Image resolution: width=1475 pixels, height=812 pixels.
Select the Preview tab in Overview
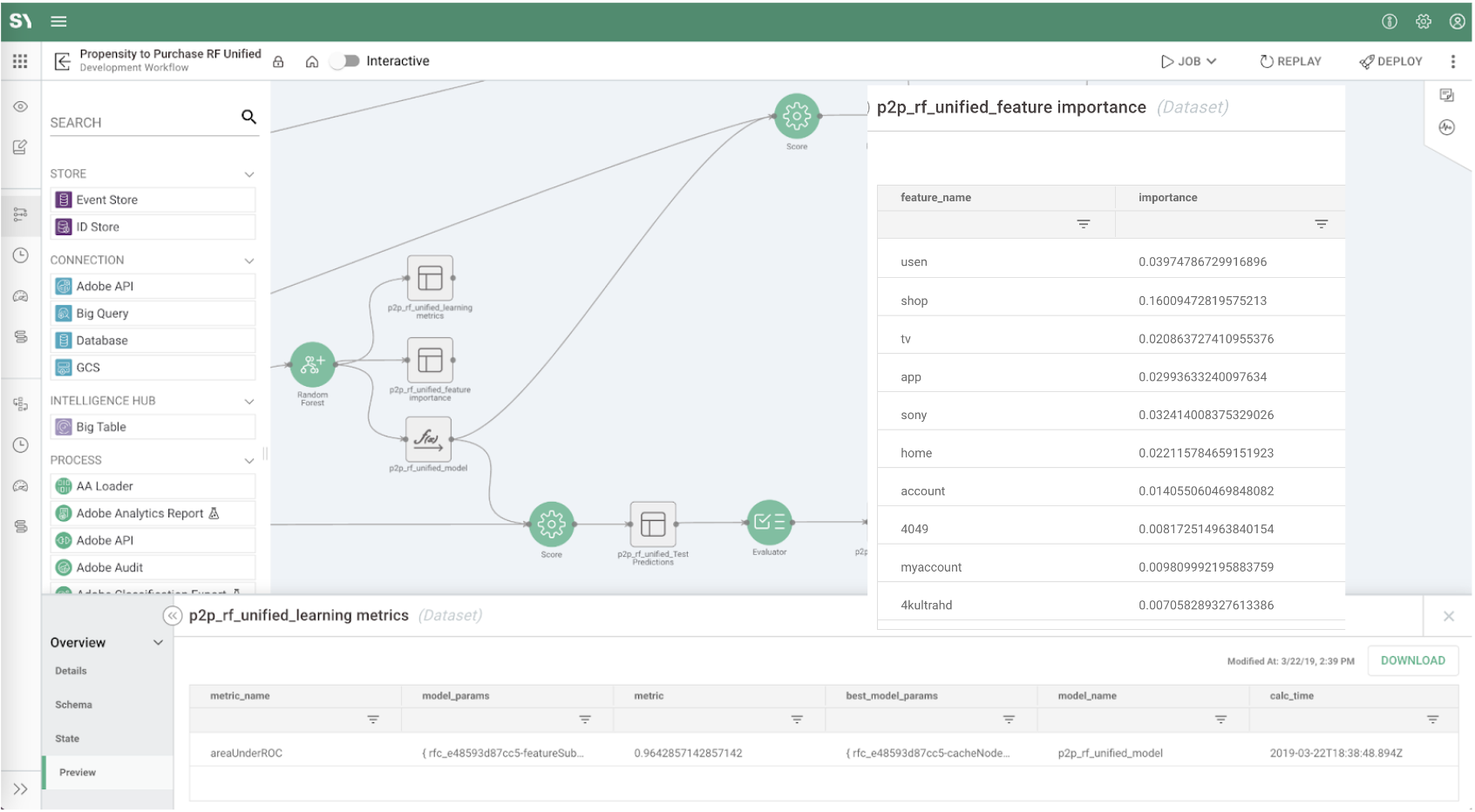click(x=78, y=773)
